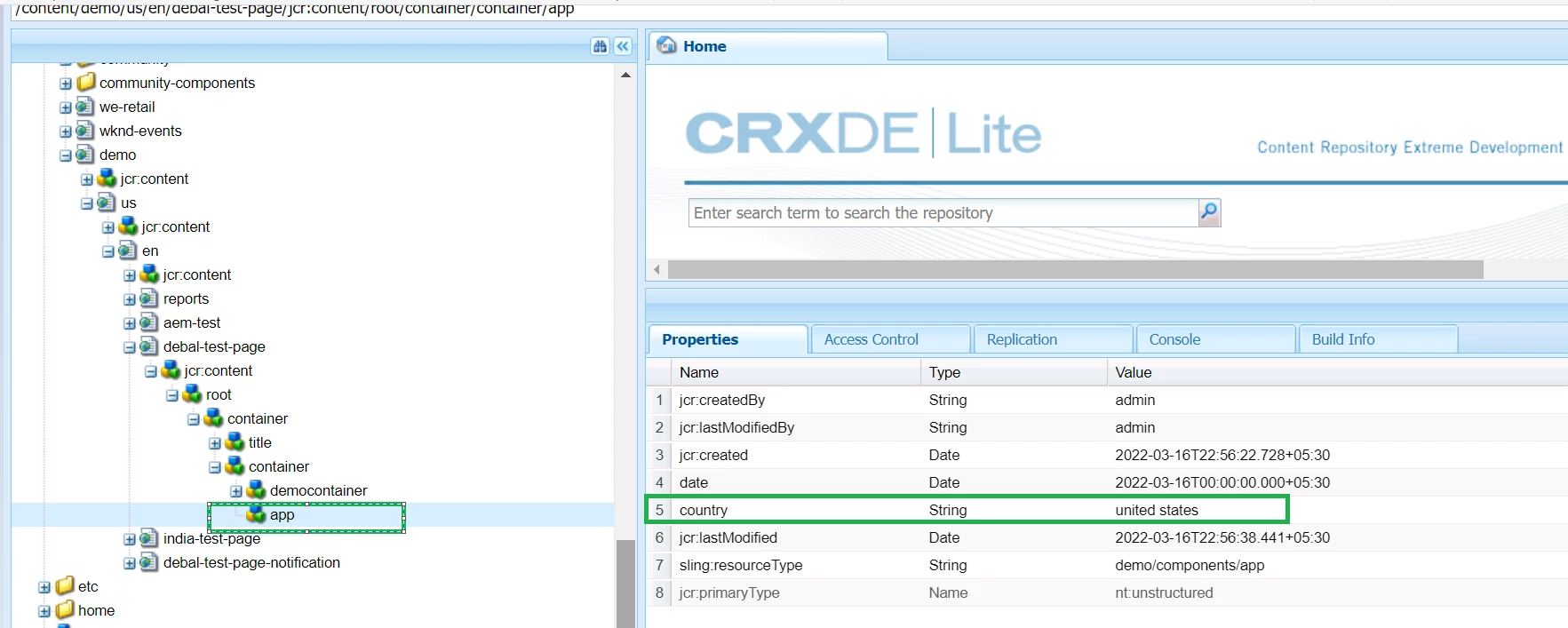Select the aem-test tree node
The image size is (1568, 628).
[192, 322]
